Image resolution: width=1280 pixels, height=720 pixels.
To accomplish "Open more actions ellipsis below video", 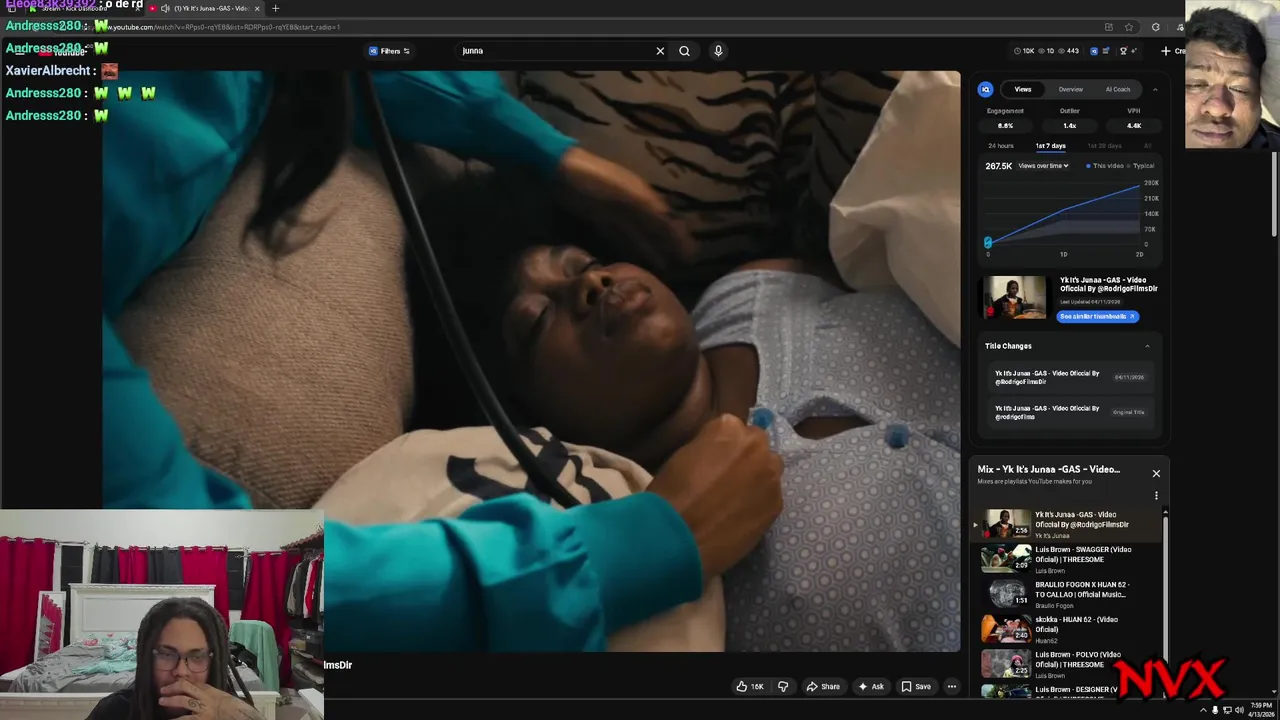I will point(952,686).
